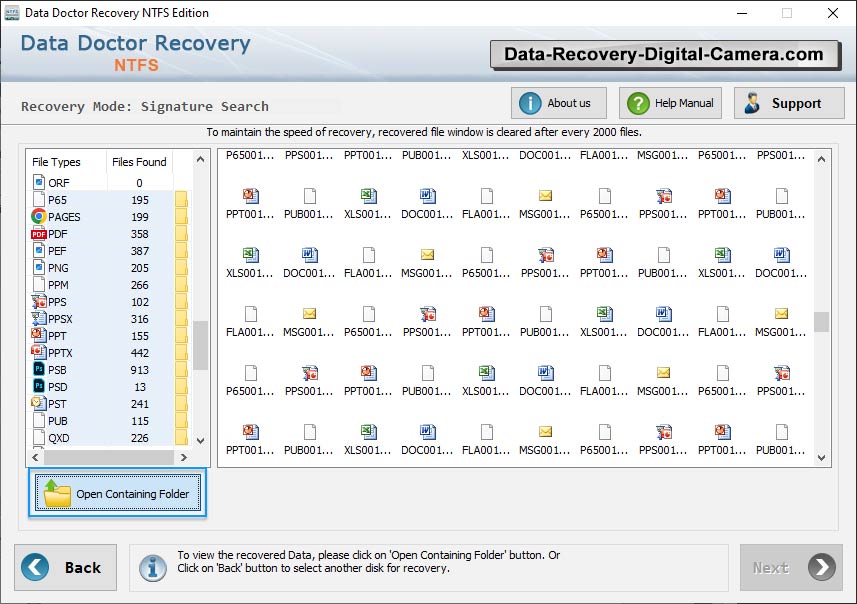Open folder icon in the PSB row
Screen dimensions: 857x604
tap(181, 370)
